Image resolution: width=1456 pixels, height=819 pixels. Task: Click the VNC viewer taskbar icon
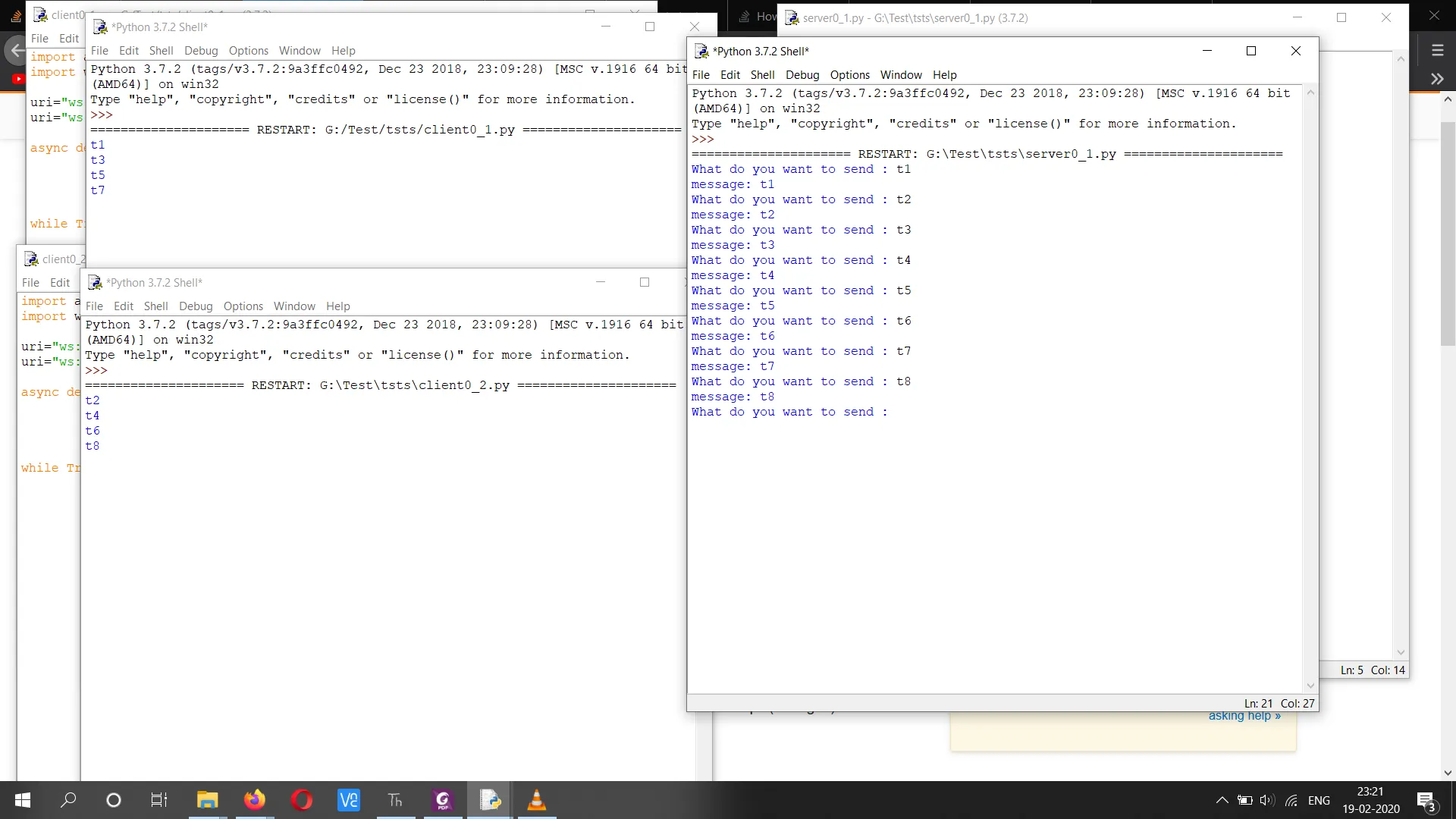349,800
